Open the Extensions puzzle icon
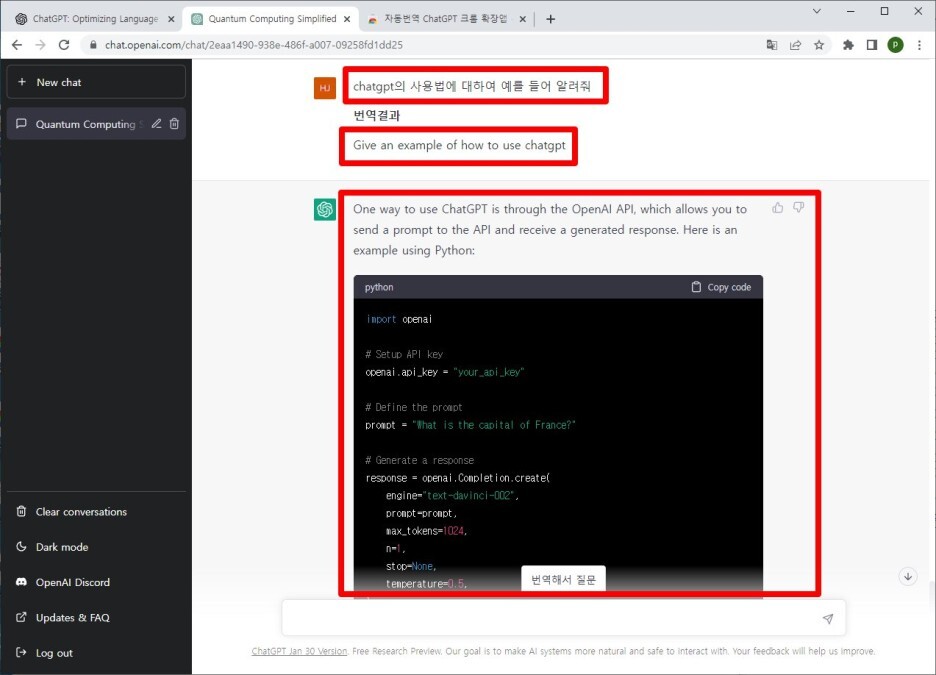Viewport: 936px width, 675px height. [848, 45]
